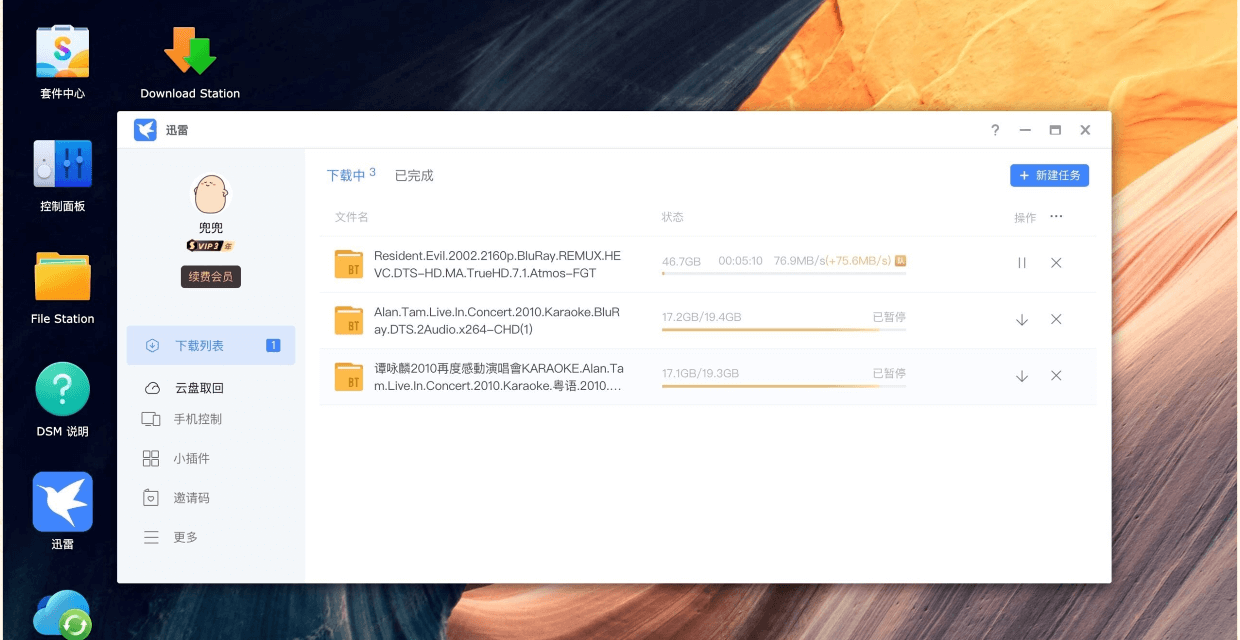The image size is (1240, 640).
Task: Open the 更多 sidebar option
Action: point(185,536)
